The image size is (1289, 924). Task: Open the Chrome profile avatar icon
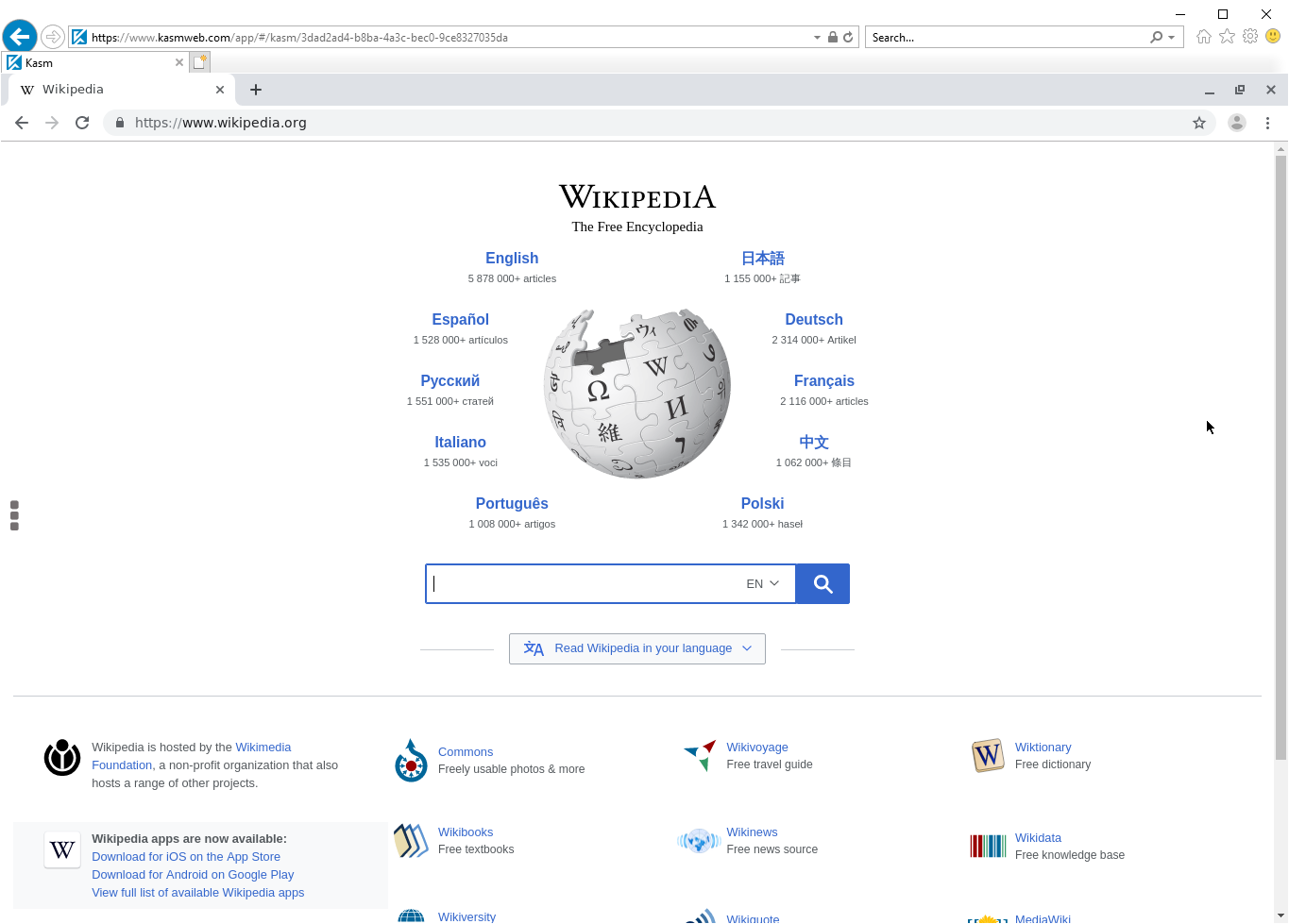[x=1236, y=123]
